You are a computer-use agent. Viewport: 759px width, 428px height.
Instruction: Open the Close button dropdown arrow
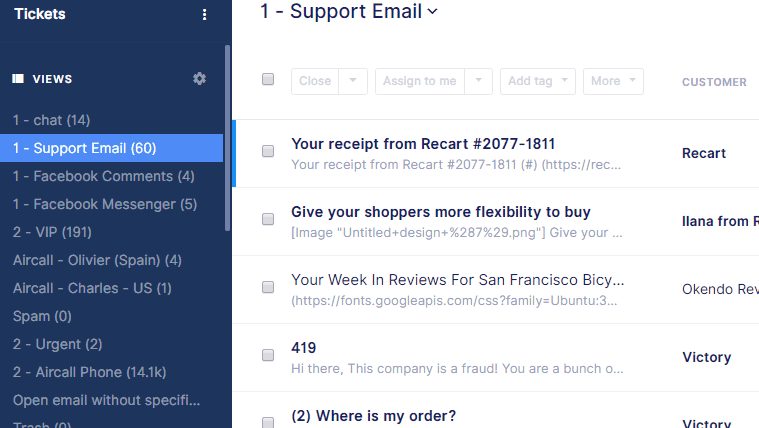353,81
